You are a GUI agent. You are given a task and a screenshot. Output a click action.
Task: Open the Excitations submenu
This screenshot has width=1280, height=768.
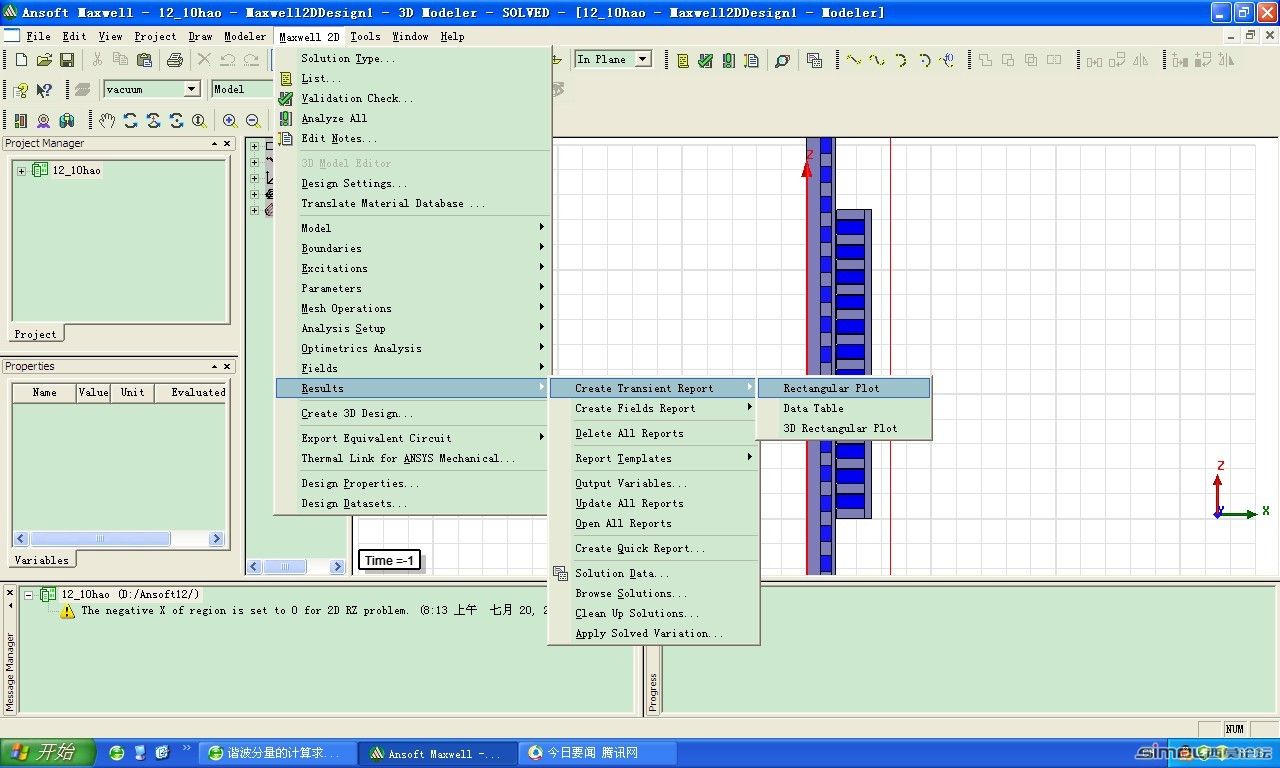pos(413,268)
